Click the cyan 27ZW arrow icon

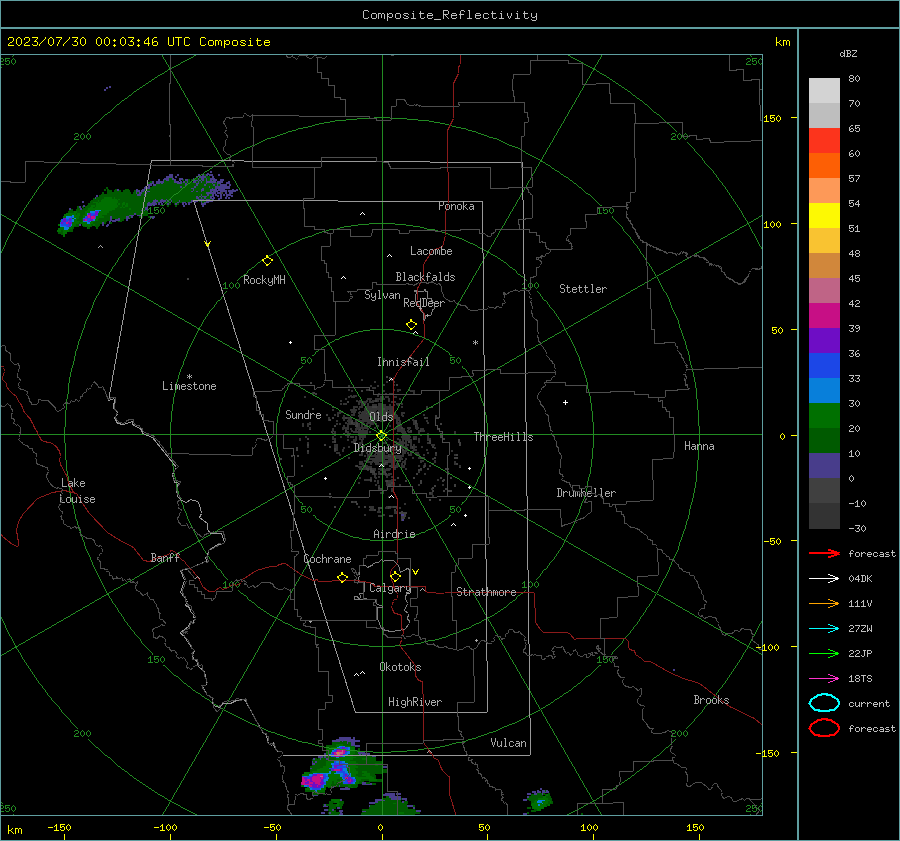tap(824, 629)
